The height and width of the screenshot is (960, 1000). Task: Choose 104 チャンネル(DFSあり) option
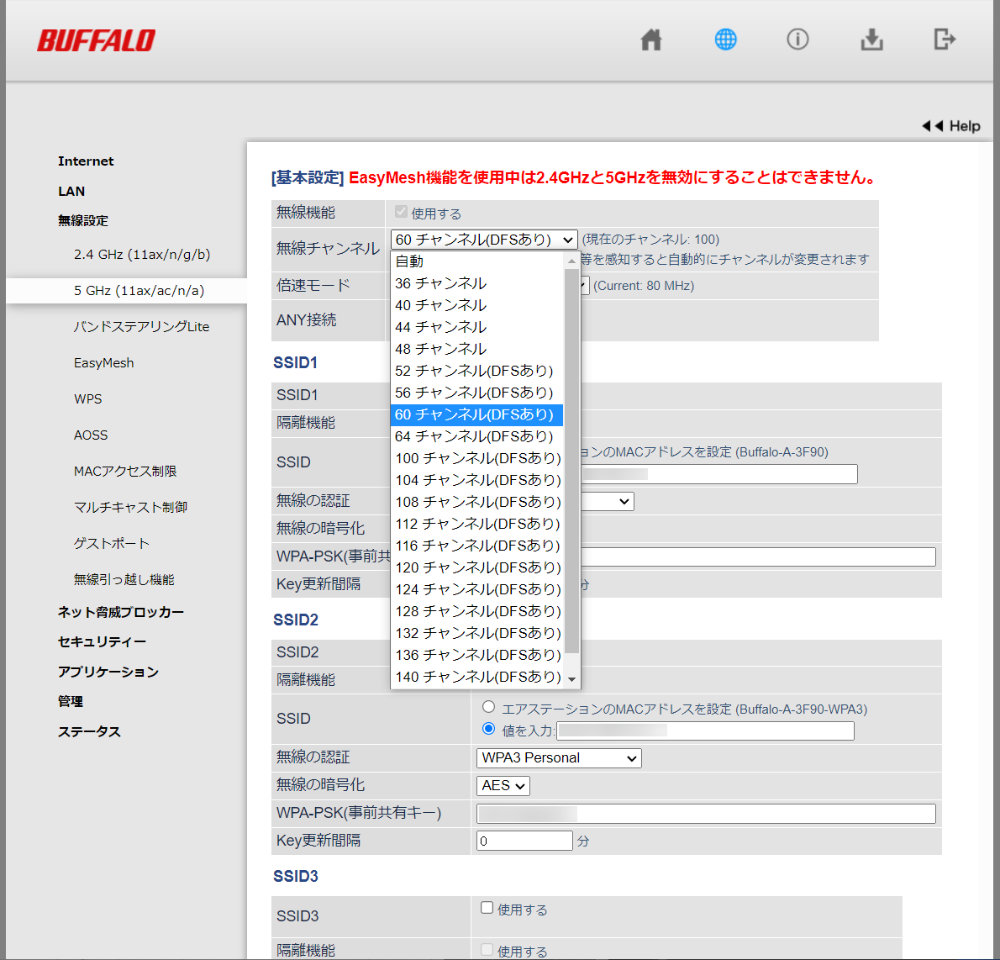[476, 480]
